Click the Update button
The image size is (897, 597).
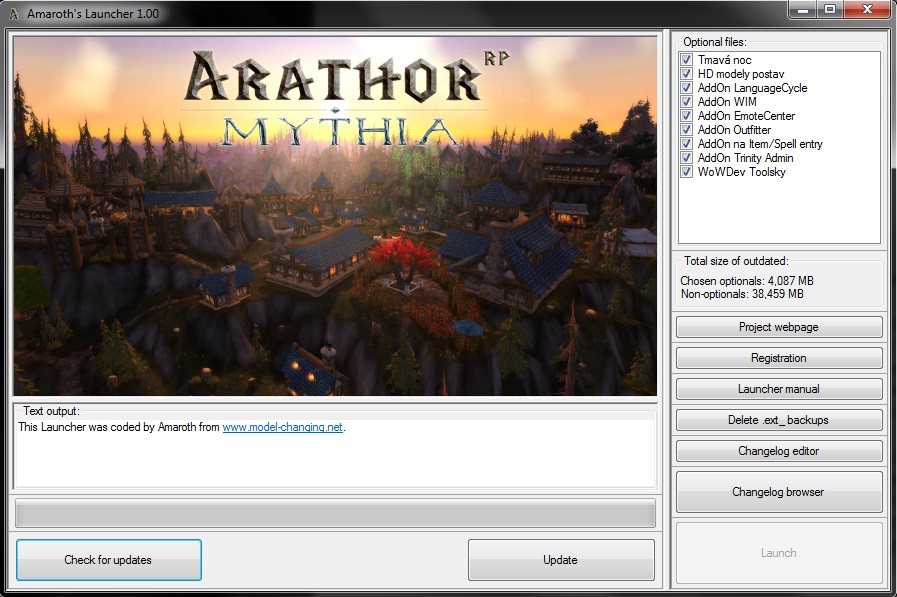click(560, 560)
